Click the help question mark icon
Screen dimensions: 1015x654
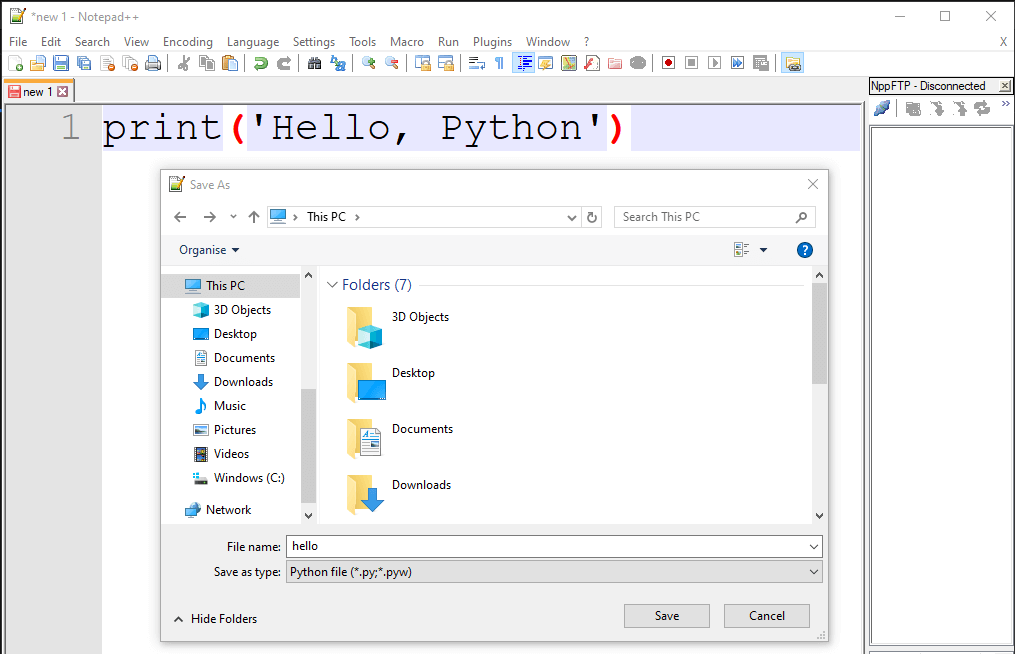coord(805,250)
